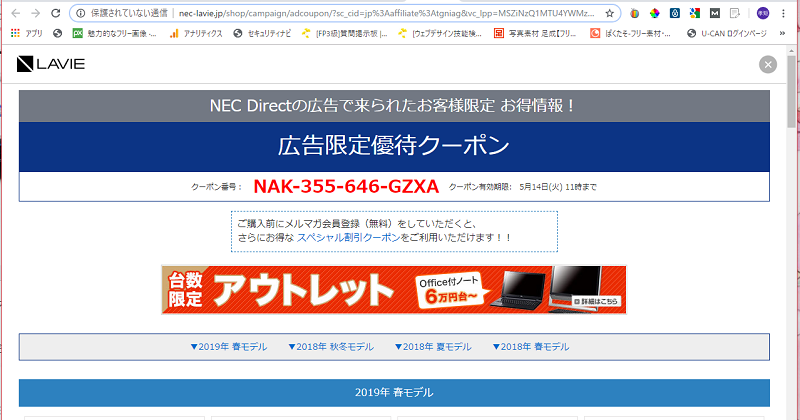Click the first extension icon after the star
The height and width of the screenshot is (420, 800).
pyautogui.click(x=634, y=13)
